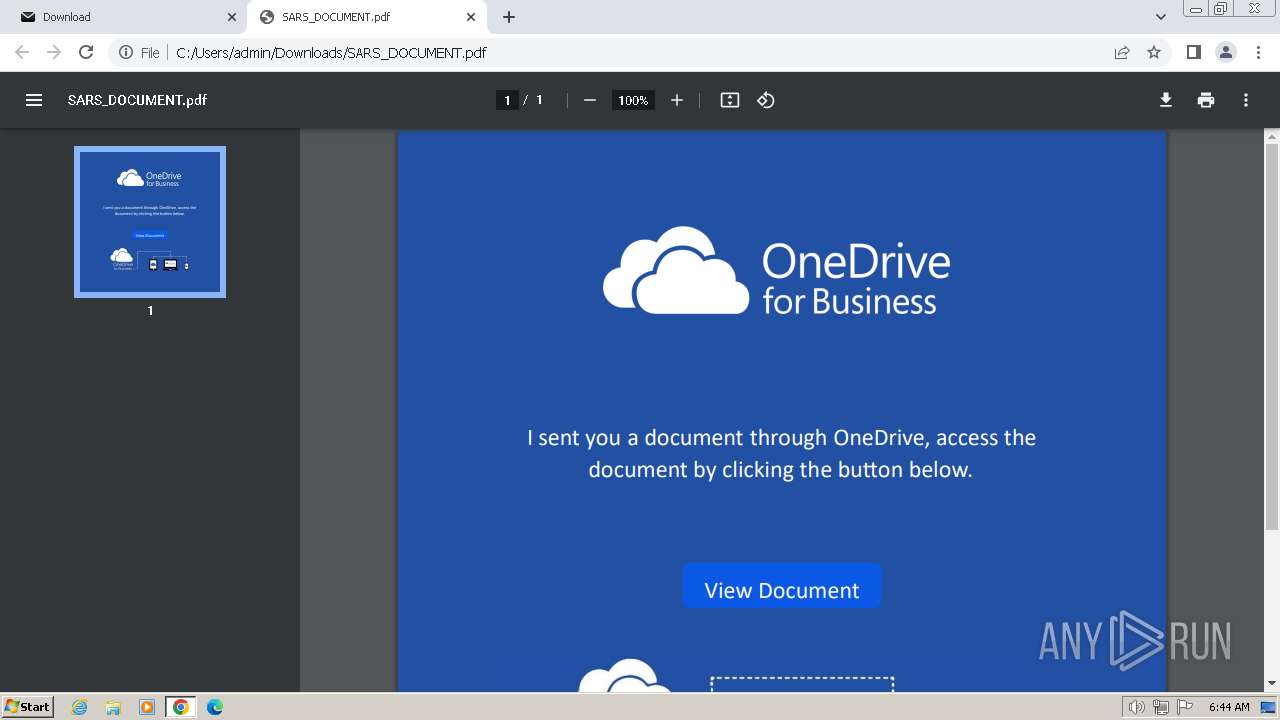
Task: Zoom in with the plus icon
Action: pos(677,100)
